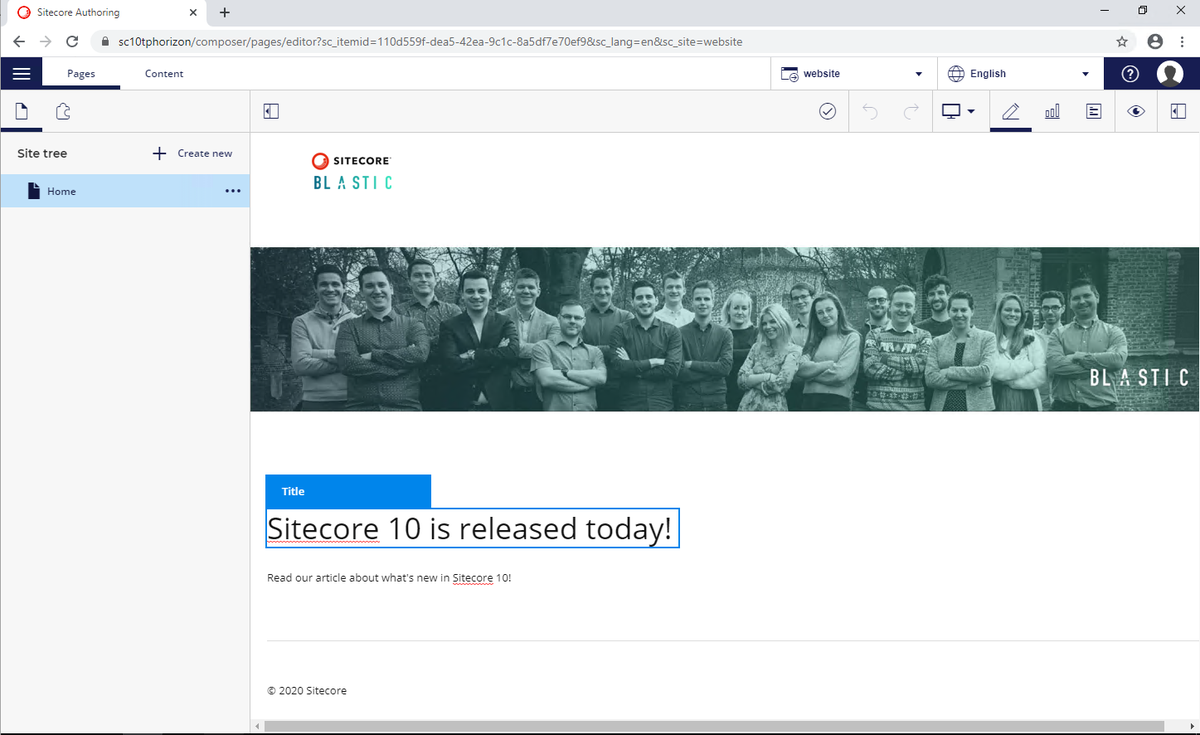This screenshot has width=1200, height=735.
Task: Edit the Sitecore 10 is released today heading
Action: point(472,528)
